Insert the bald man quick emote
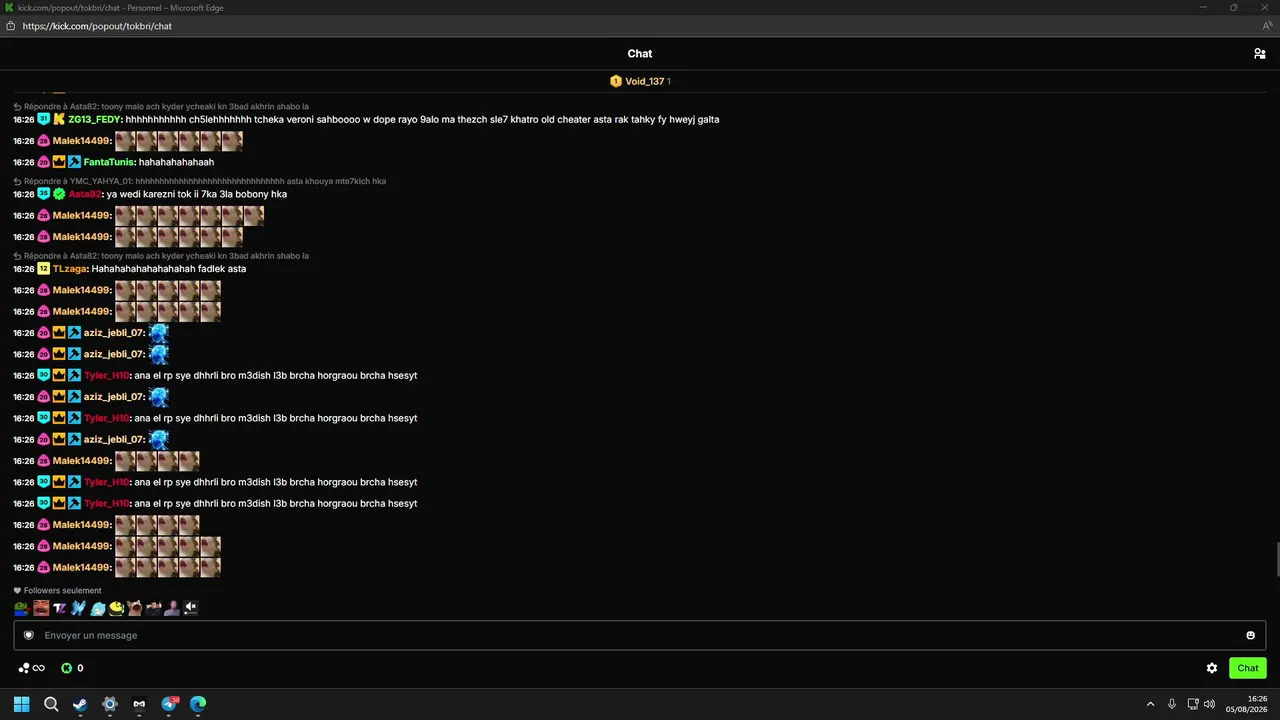Screen dimensions: 1280x720 (172, 608)
